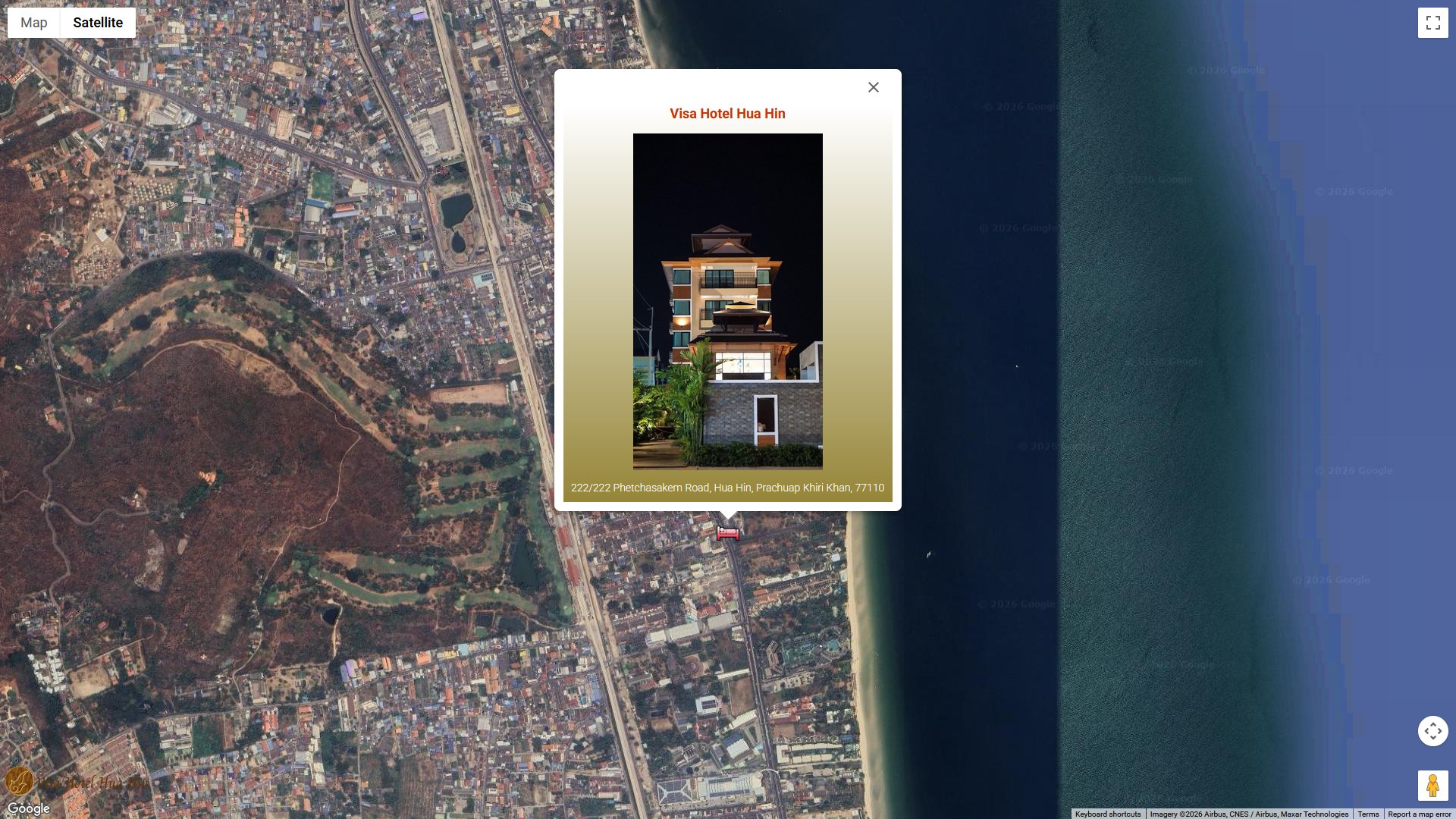Click the Street View pegman icon
This screenshot has width=1456, height=819.
(1432, 786)
